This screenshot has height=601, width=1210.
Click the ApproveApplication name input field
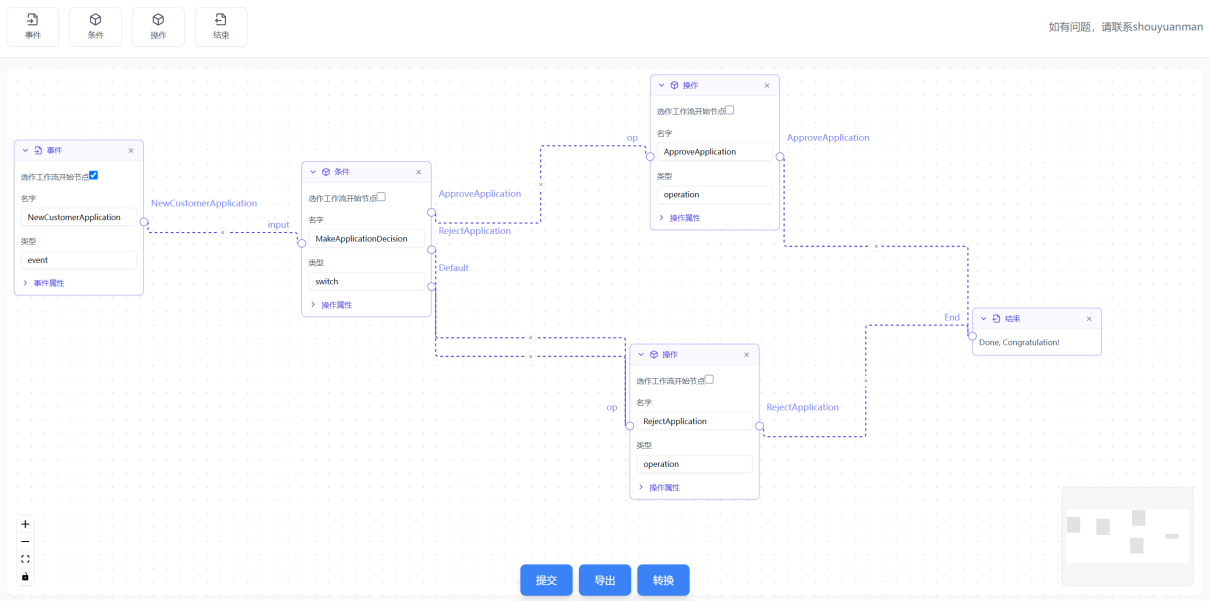click(714, 152)
